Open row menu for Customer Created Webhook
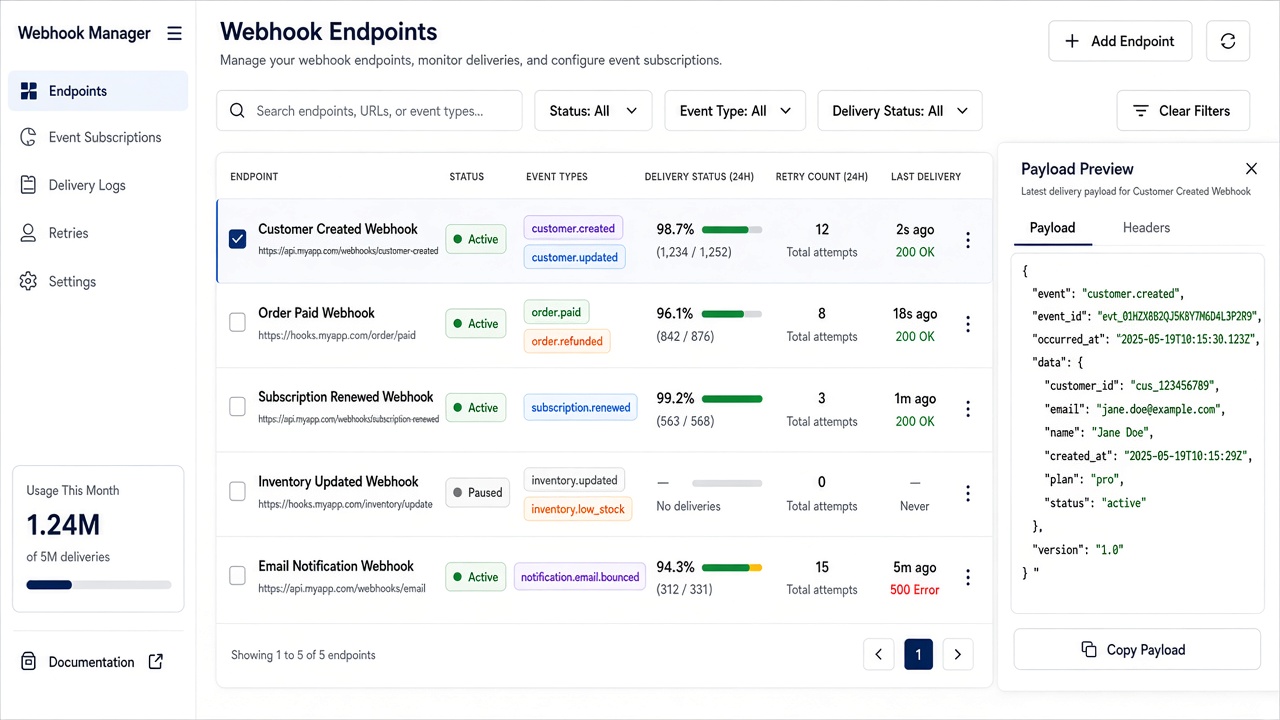The height and width of the screenshot is (720, 1280). point(967,240)
